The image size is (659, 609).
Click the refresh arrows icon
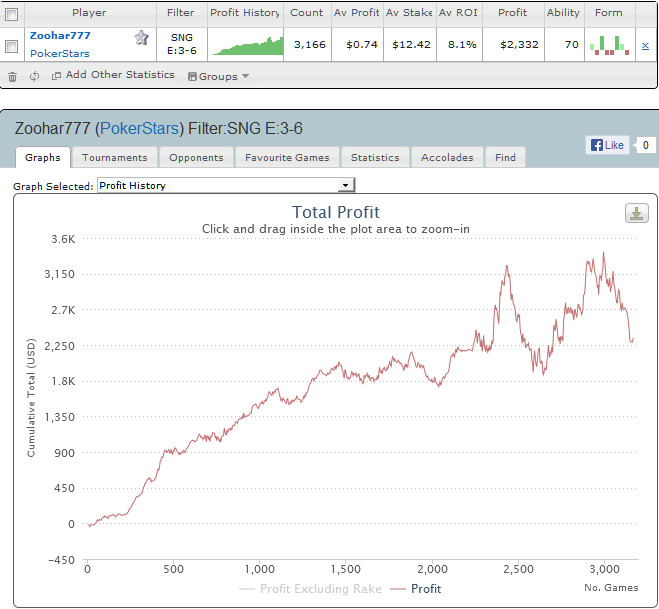(x=34, y=76)
